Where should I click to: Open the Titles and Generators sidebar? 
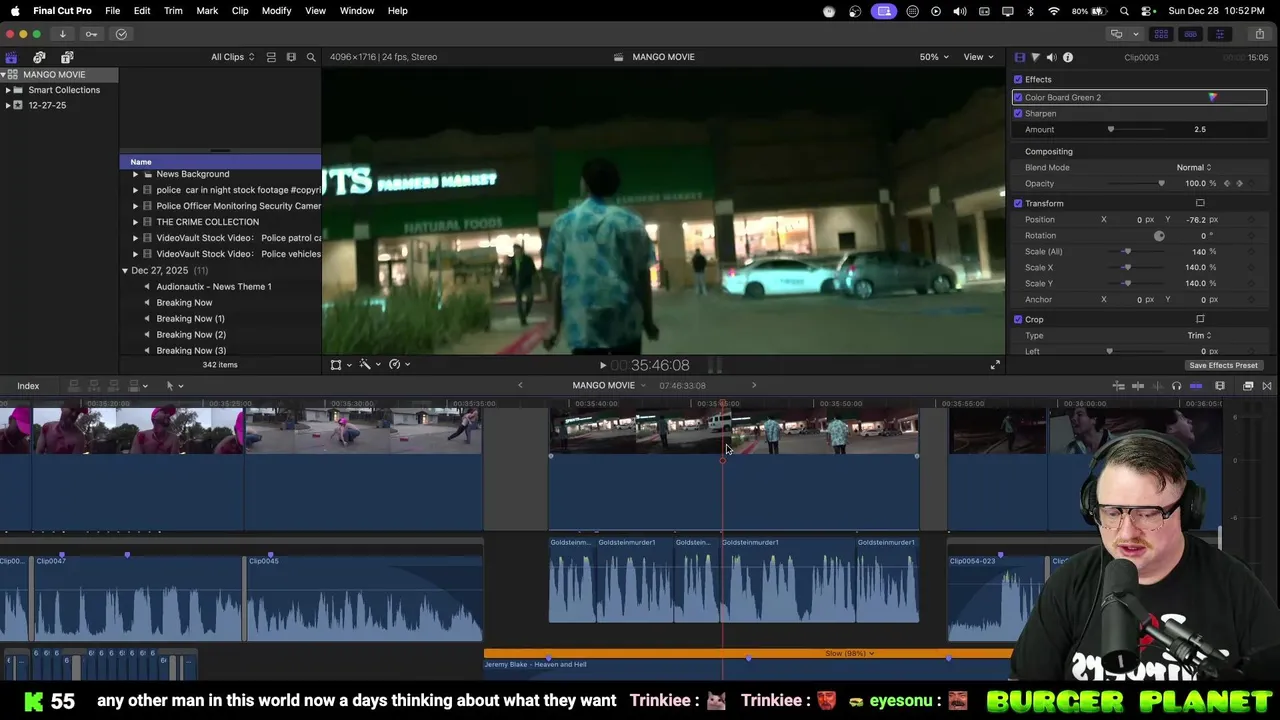click(67, 57)
